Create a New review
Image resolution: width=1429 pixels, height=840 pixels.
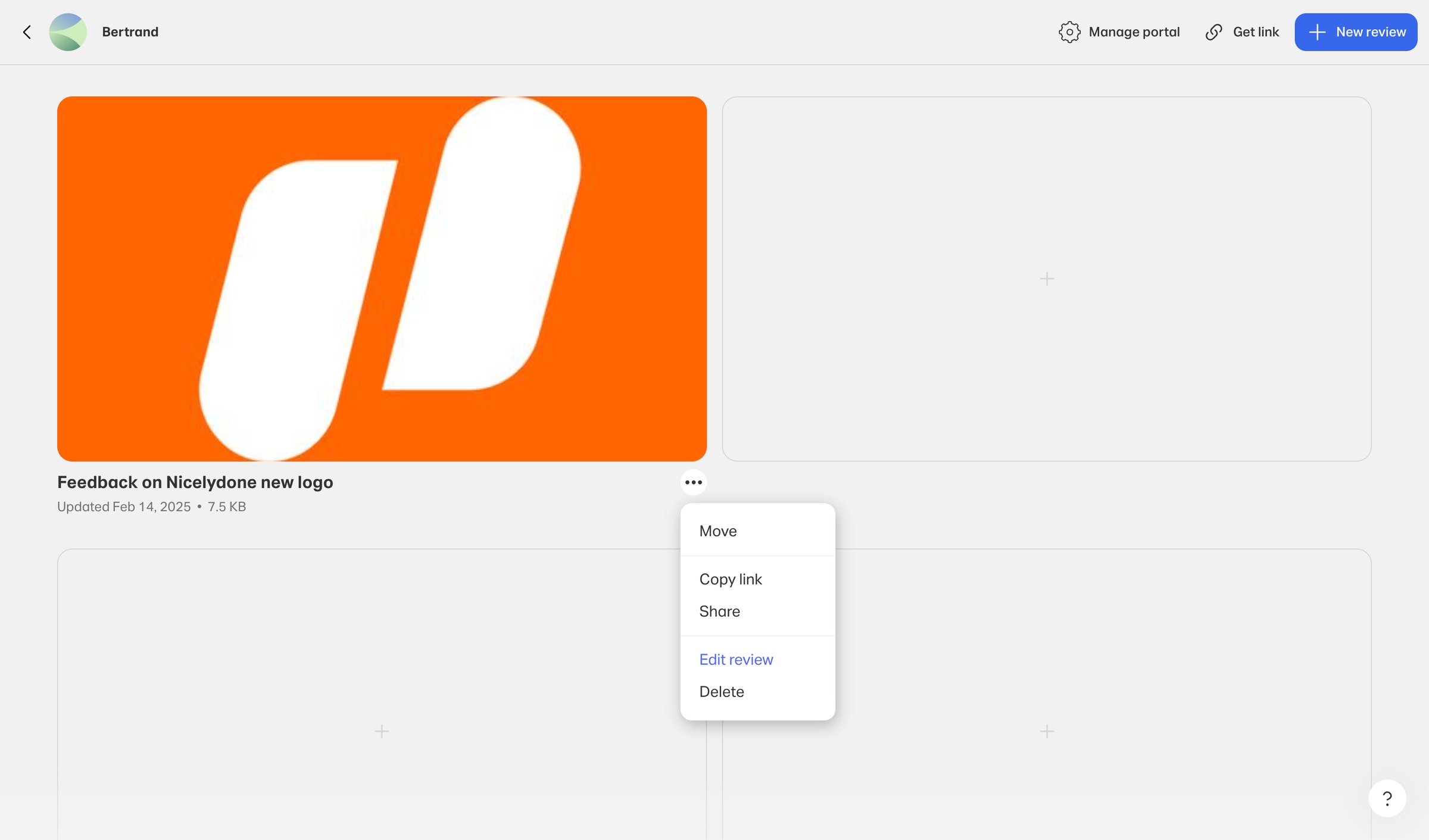click(1356, 32)
